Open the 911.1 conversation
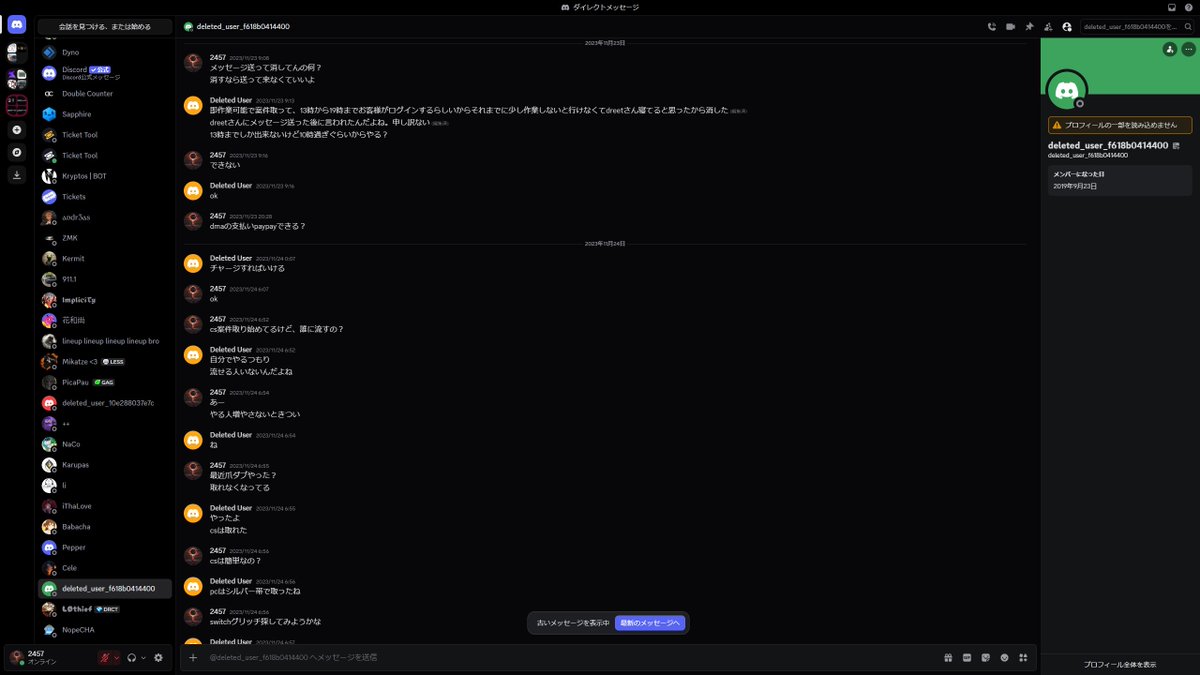The height and width of the screenshot is (675, 1200). [105, 279]
